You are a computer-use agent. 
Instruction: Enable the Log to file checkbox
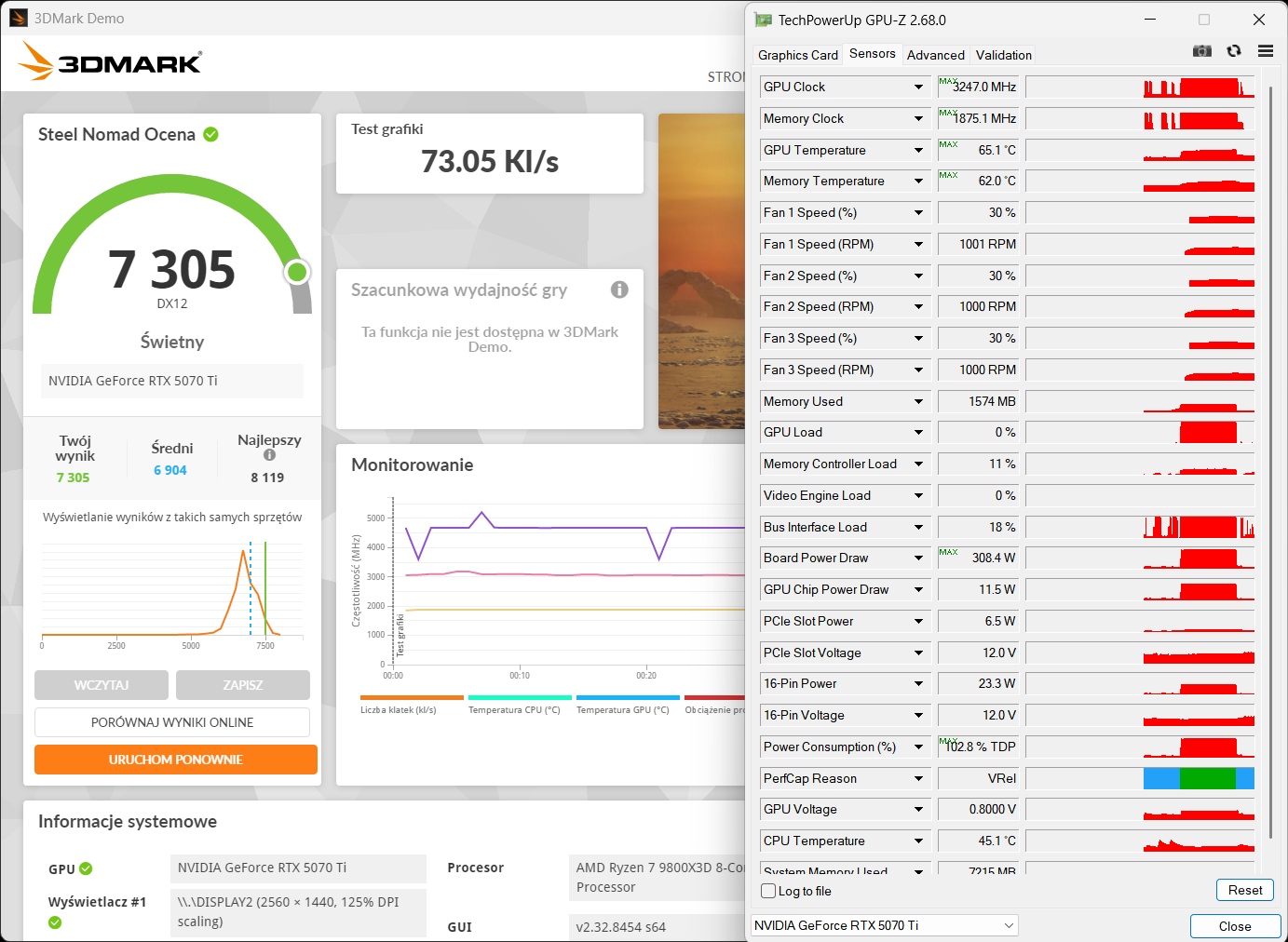[x=768, y=891]
